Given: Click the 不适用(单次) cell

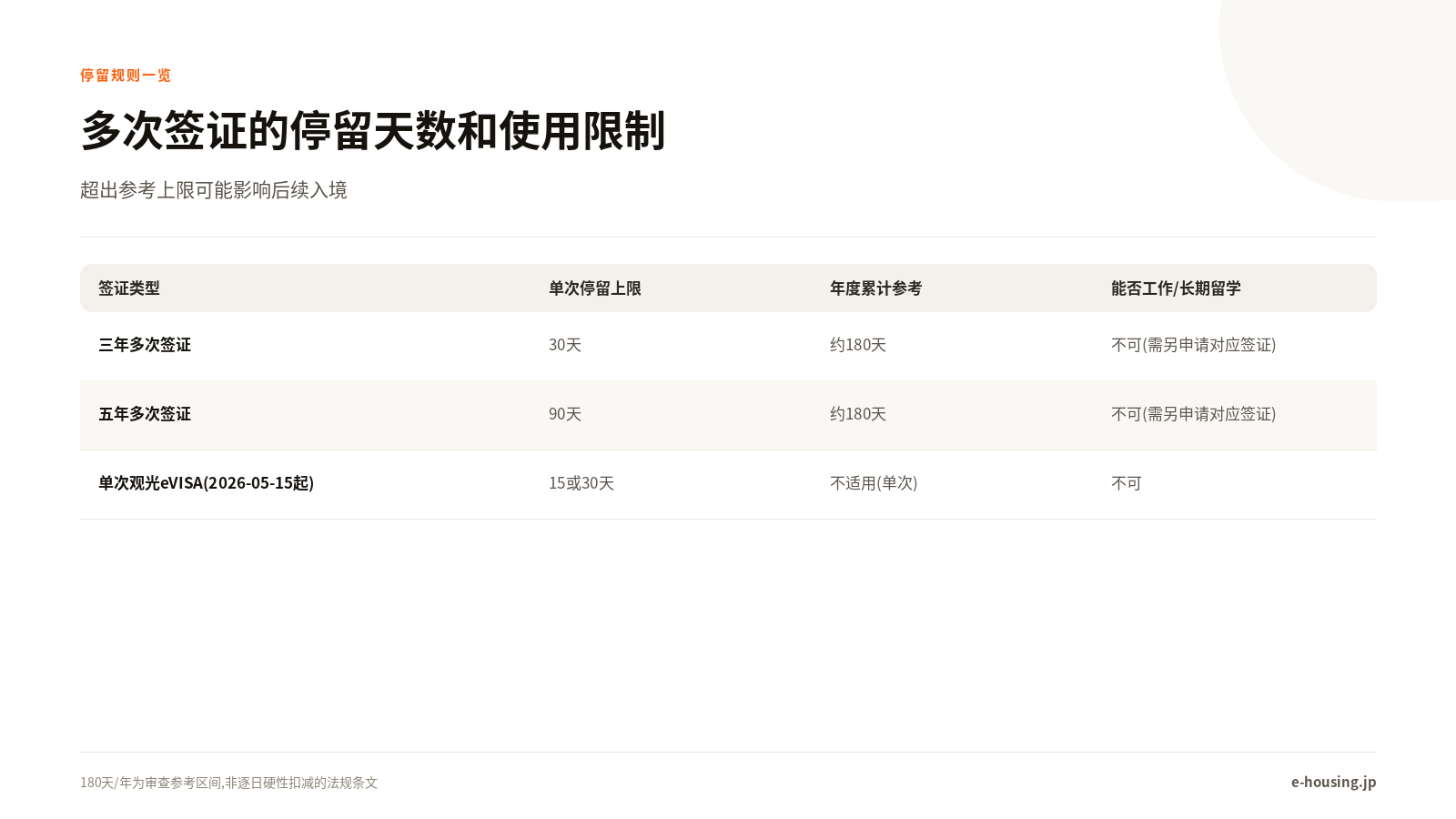Looking at the screenshot, I should pos(874,483).
